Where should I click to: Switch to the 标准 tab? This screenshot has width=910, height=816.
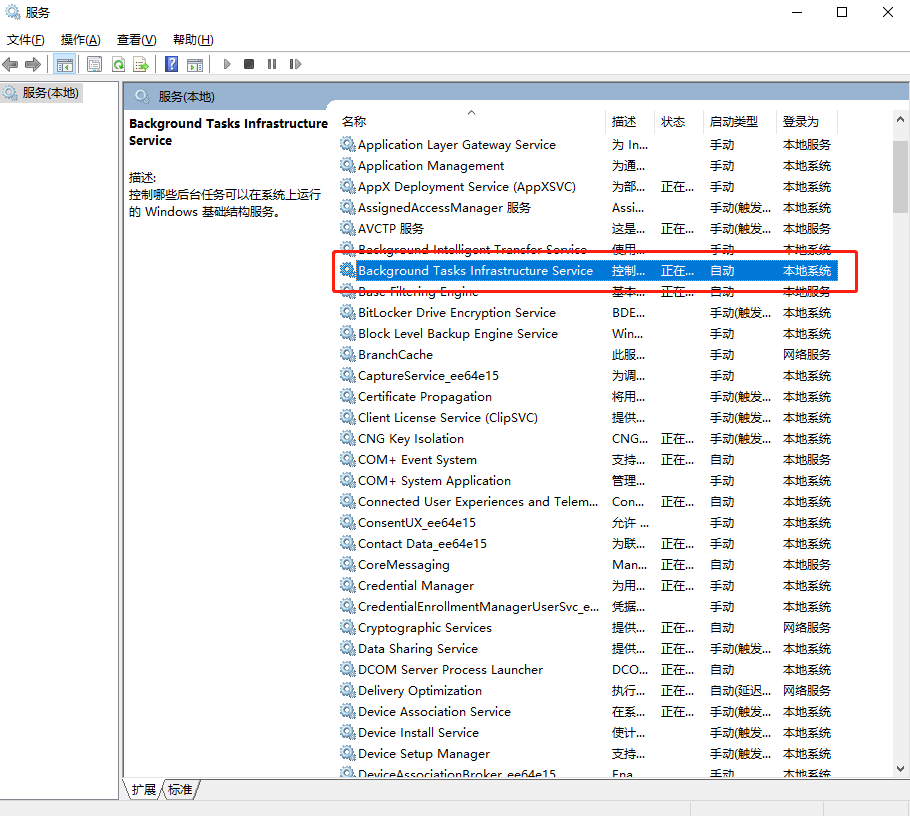point(178,789)
